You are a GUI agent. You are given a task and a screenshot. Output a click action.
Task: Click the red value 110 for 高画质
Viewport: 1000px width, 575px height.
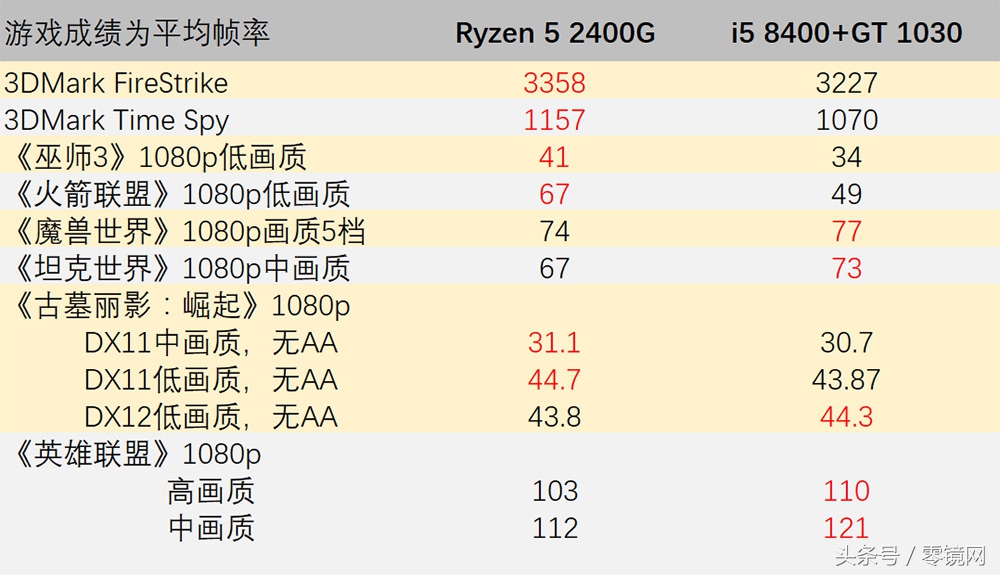[846, 491]
